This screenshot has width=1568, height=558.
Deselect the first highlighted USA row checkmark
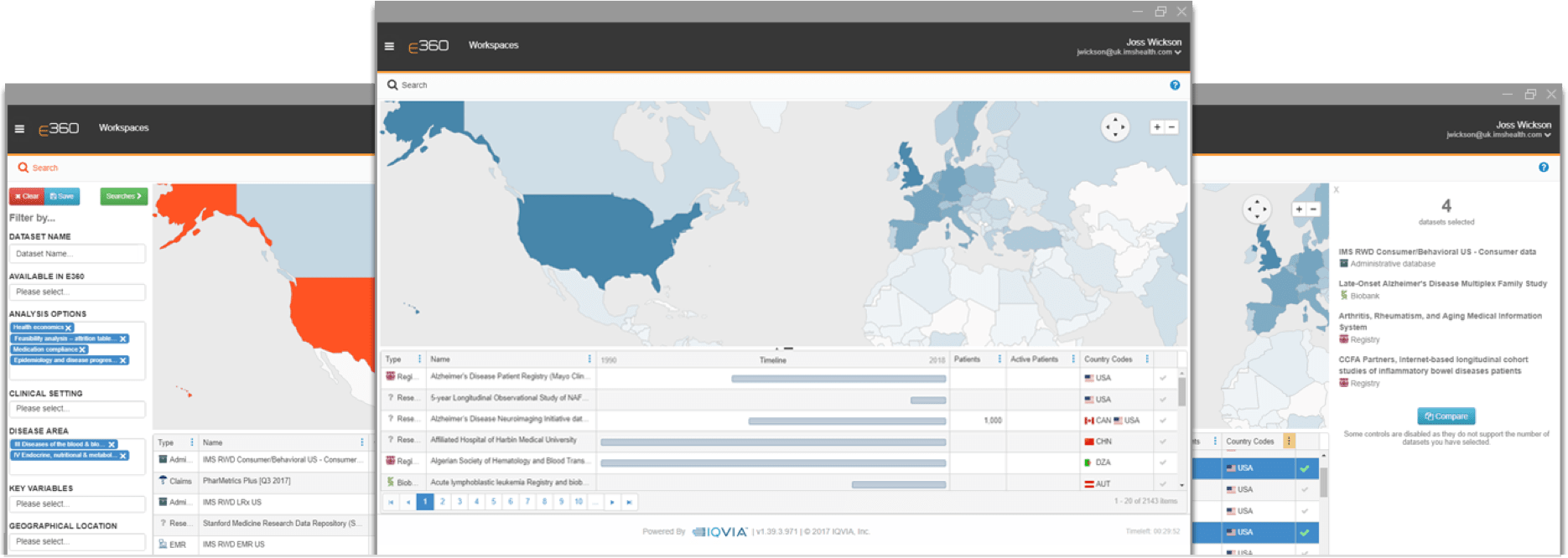(1305, 468)
